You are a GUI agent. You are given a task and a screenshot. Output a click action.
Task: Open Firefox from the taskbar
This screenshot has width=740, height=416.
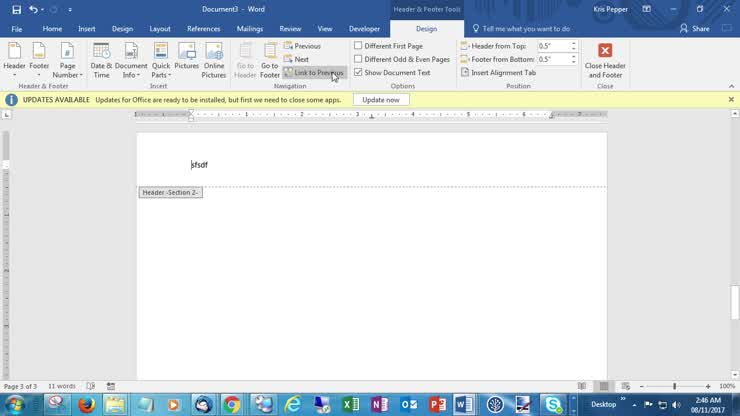click(86, 405)
